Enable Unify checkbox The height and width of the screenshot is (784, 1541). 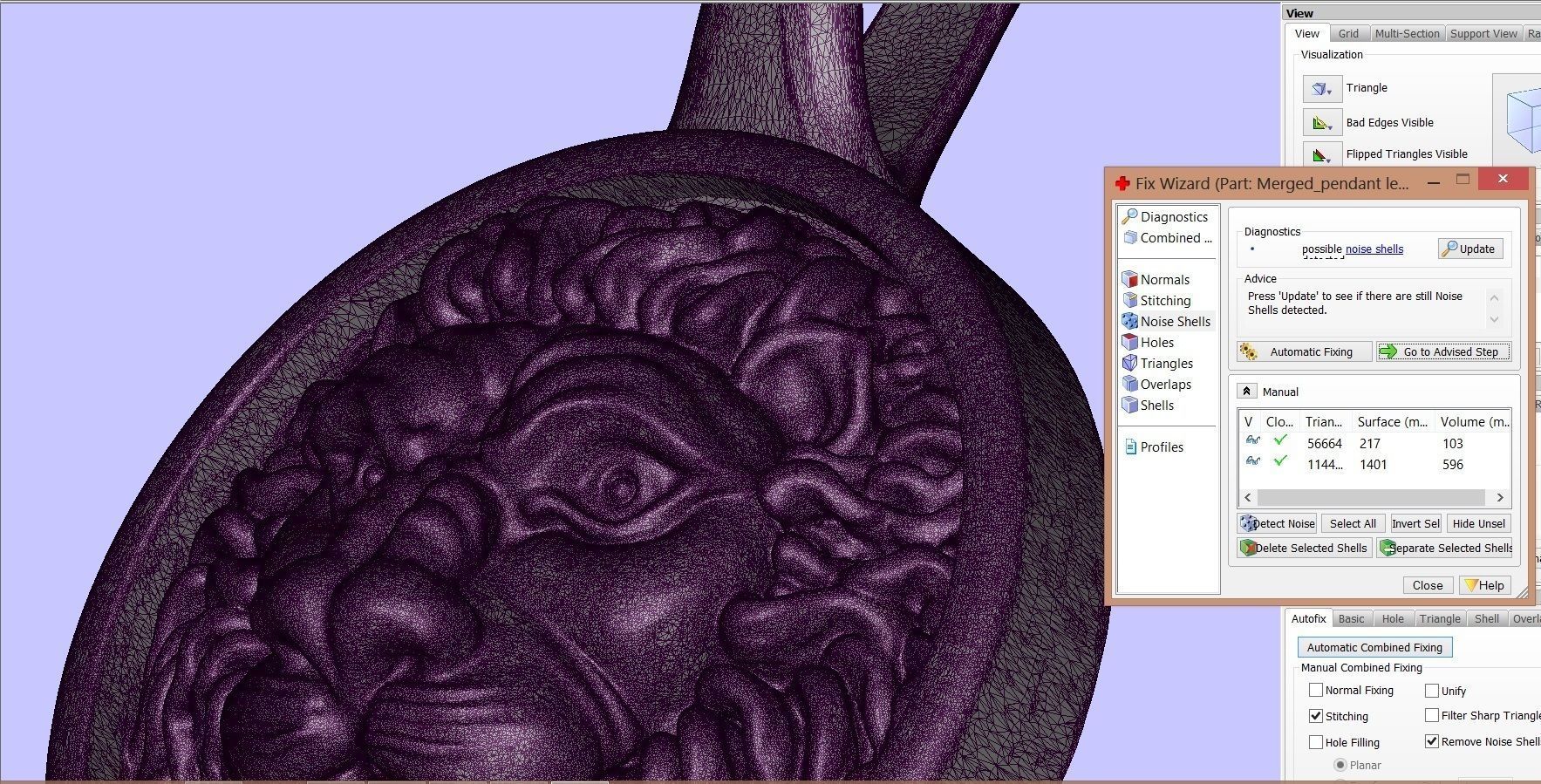[1432, 691]
